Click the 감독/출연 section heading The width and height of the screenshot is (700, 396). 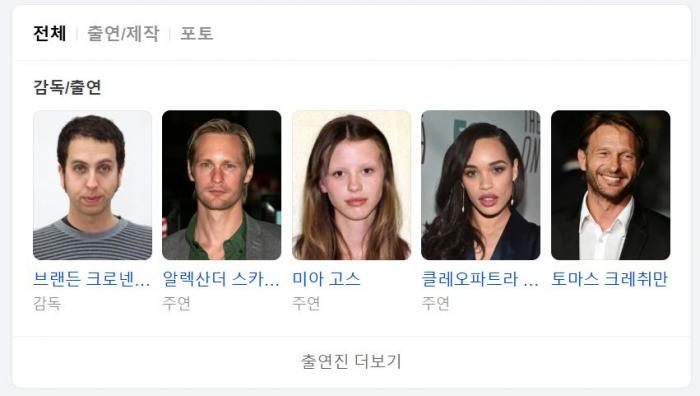(67, 87)
